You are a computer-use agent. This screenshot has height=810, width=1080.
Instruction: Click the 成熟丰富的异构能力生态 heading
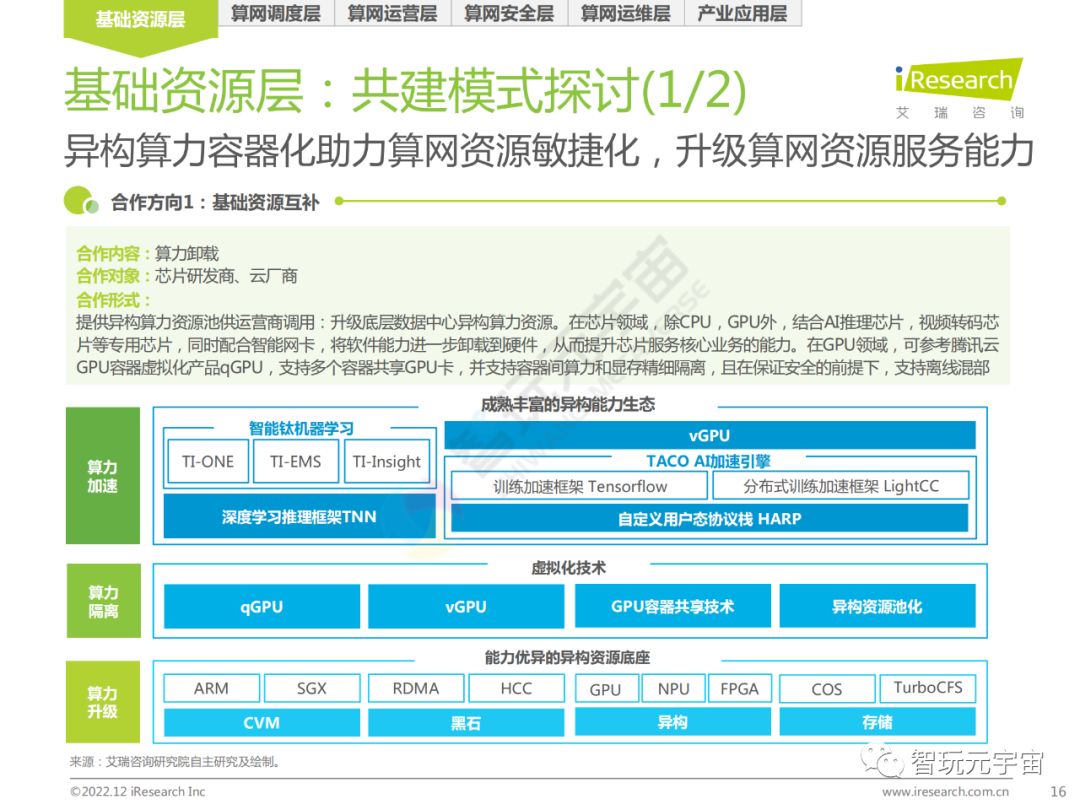[x=568, y=404]
